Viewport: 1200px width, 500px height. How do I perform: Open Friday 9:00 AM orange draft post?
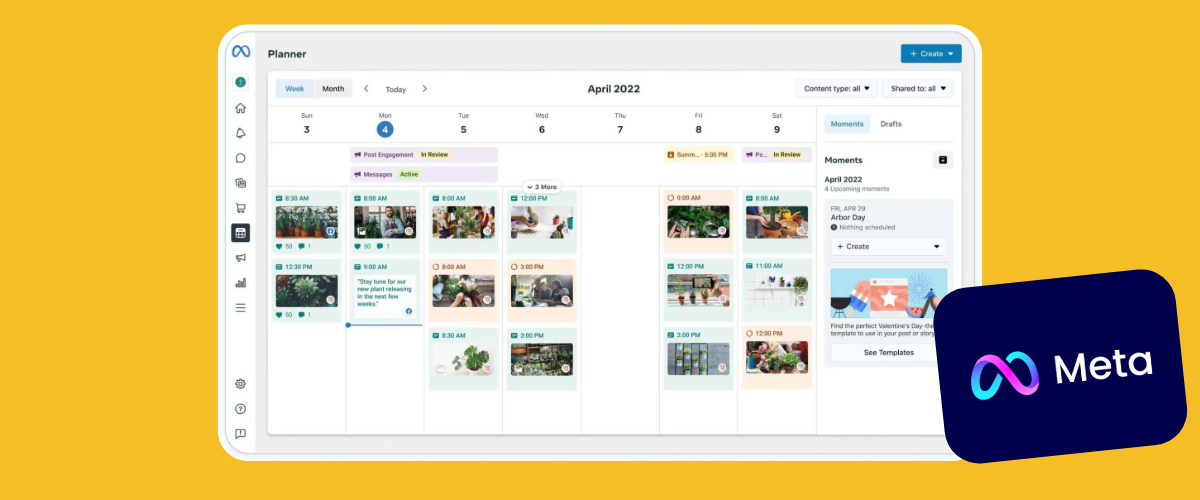698,222
